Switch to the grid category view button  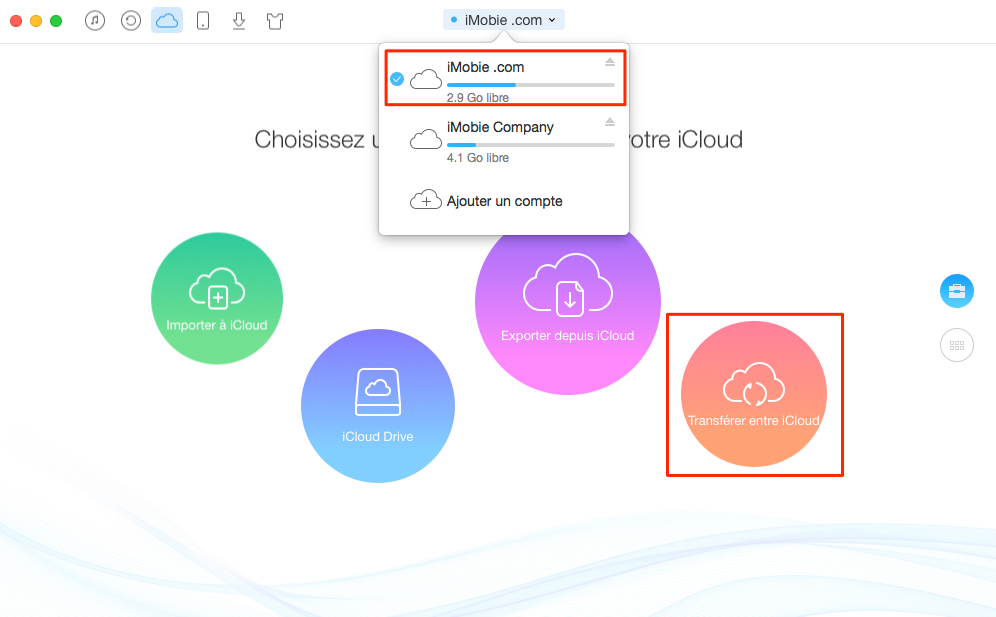pyautogui.click(x=957, y=345)
